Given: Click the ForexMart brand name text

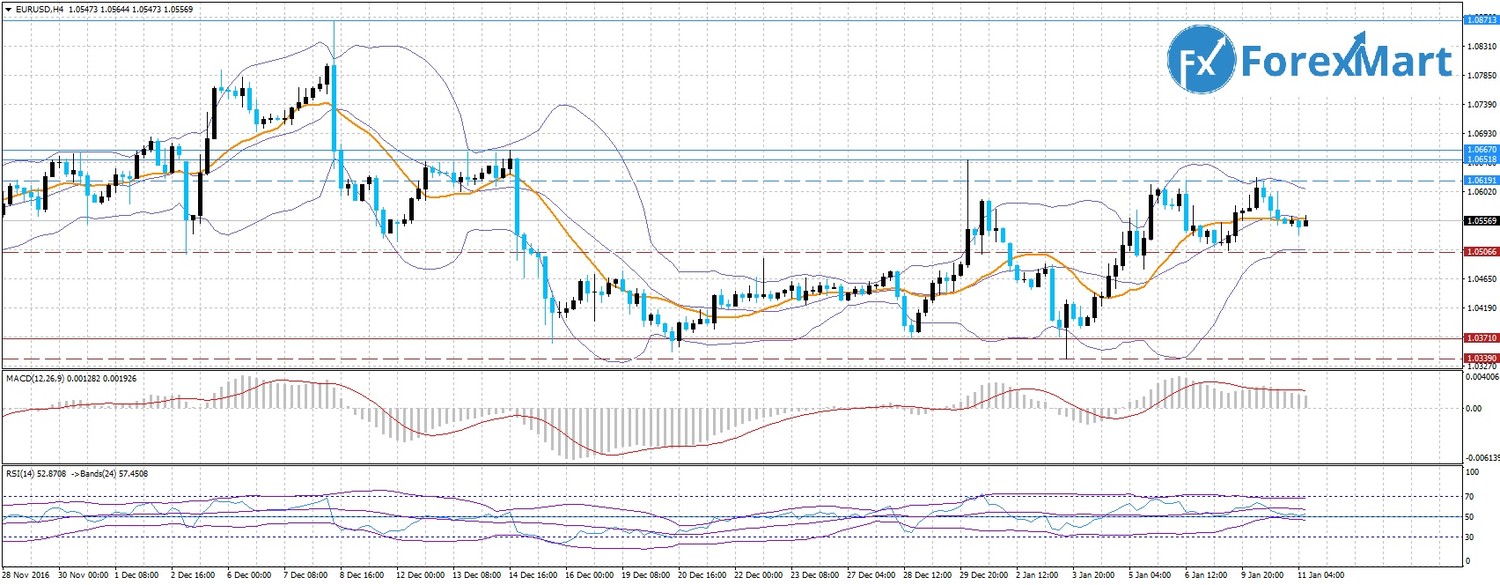Looking at the screenshot, I should tap(1346, 62).
